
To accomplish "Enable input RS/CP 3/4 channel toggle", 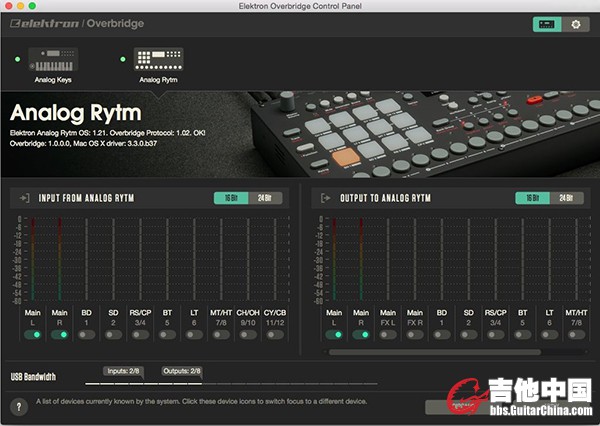I will pyautogui.click(x=140, y=335).
